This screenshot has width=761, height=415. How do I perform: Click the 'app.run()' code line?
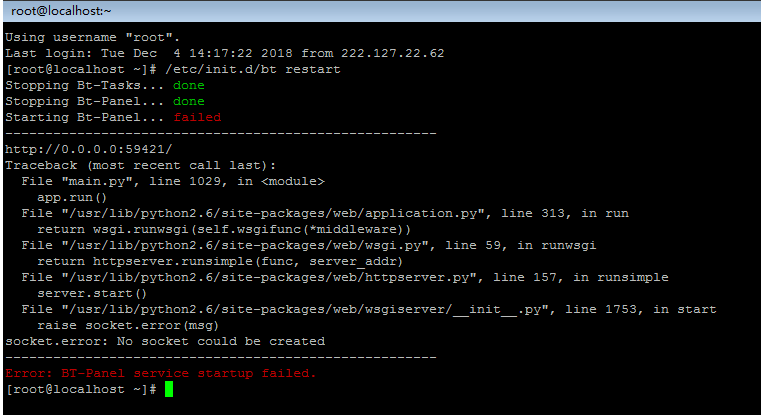[72, 197]
